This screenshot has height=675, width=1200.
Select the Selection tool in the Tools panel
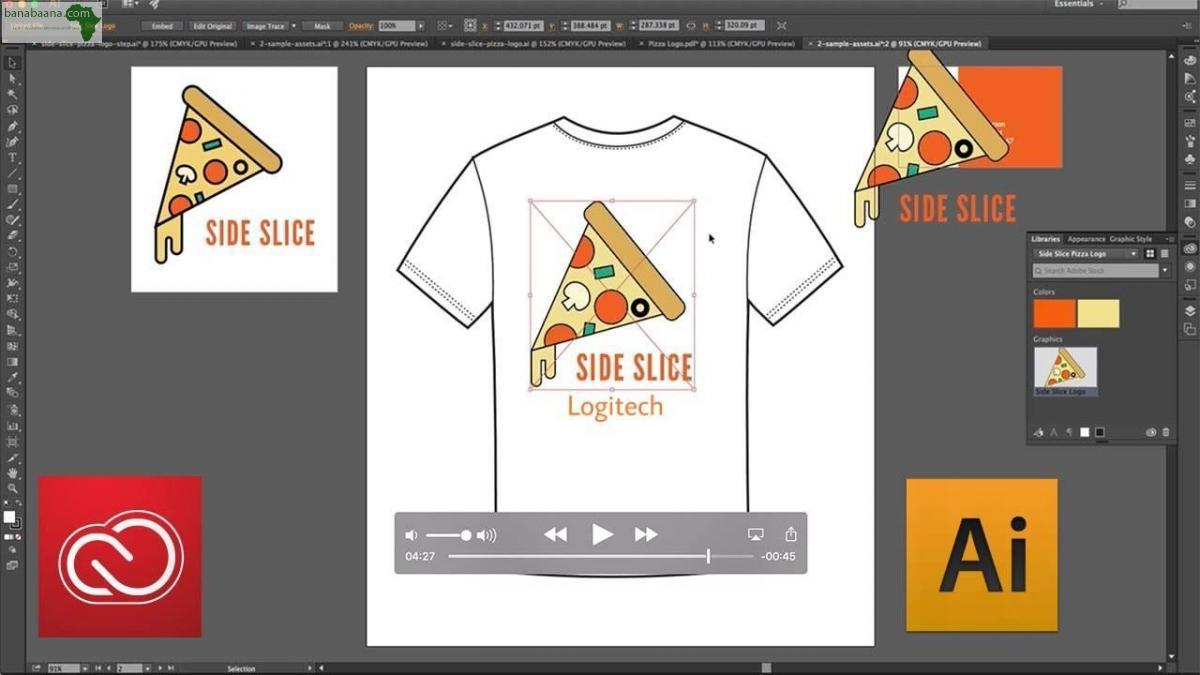13,62
